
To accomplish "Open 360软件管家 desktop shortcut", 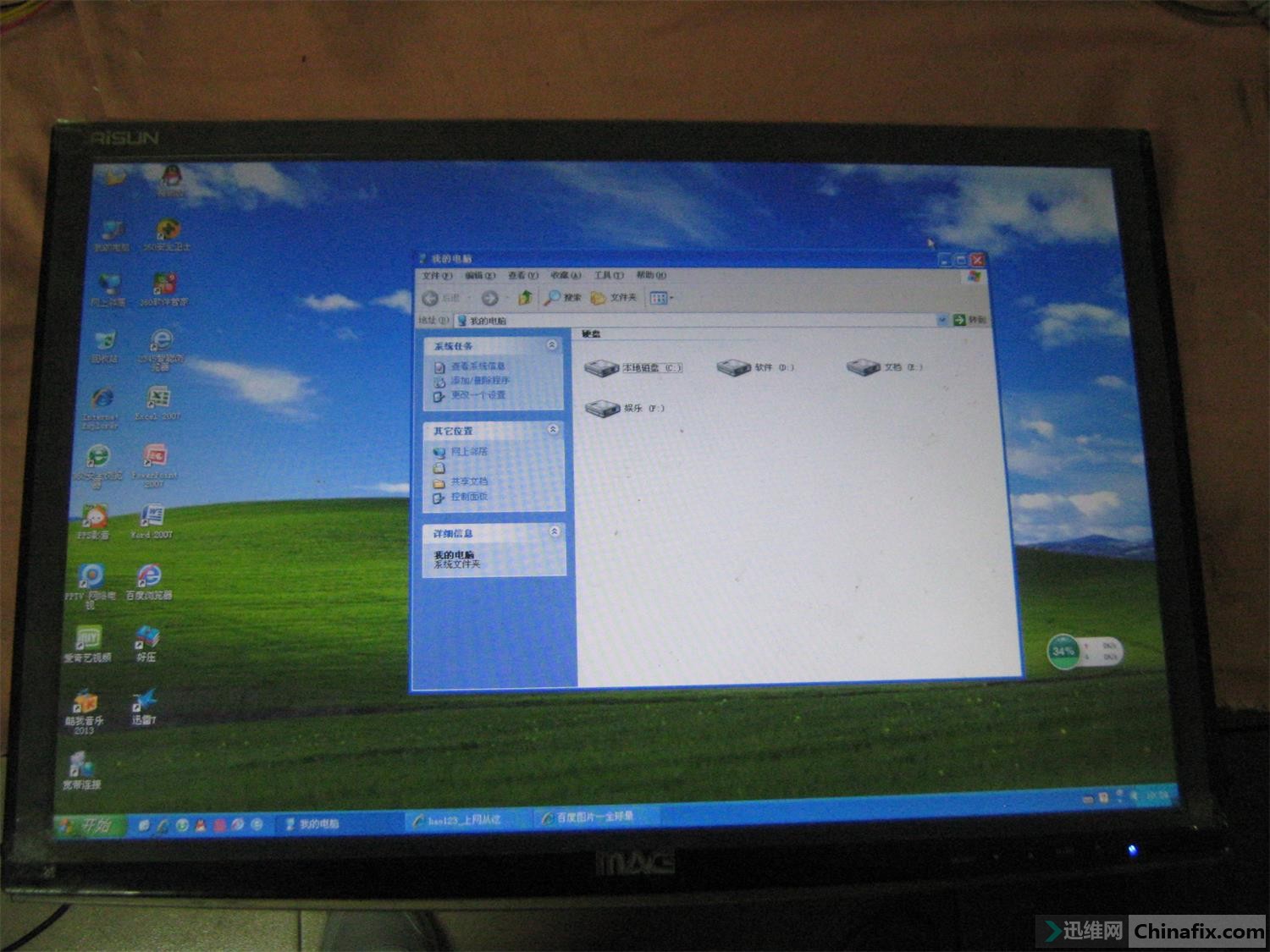I will (x=164, y=289).
